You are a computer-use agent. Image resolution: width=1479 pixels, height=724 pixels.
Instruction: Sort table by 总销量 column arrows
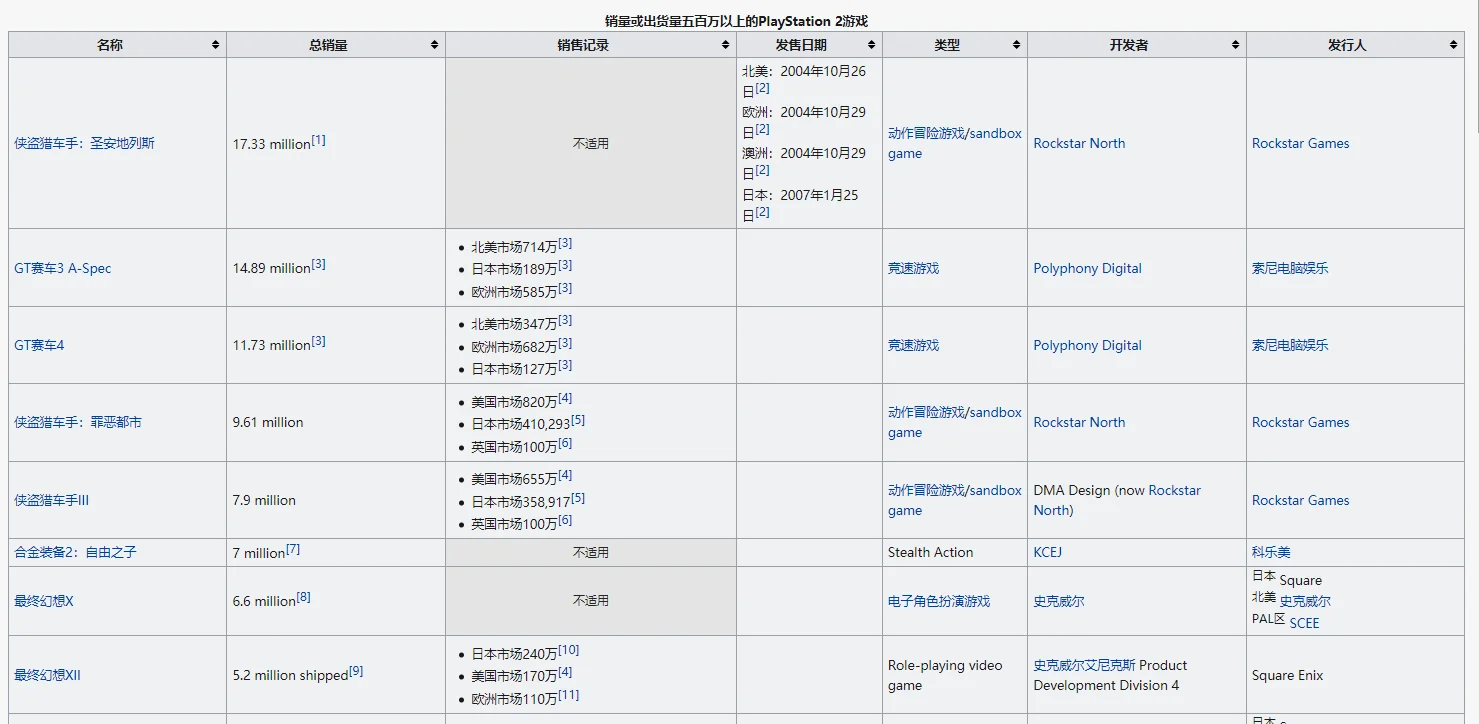(434, 45)
